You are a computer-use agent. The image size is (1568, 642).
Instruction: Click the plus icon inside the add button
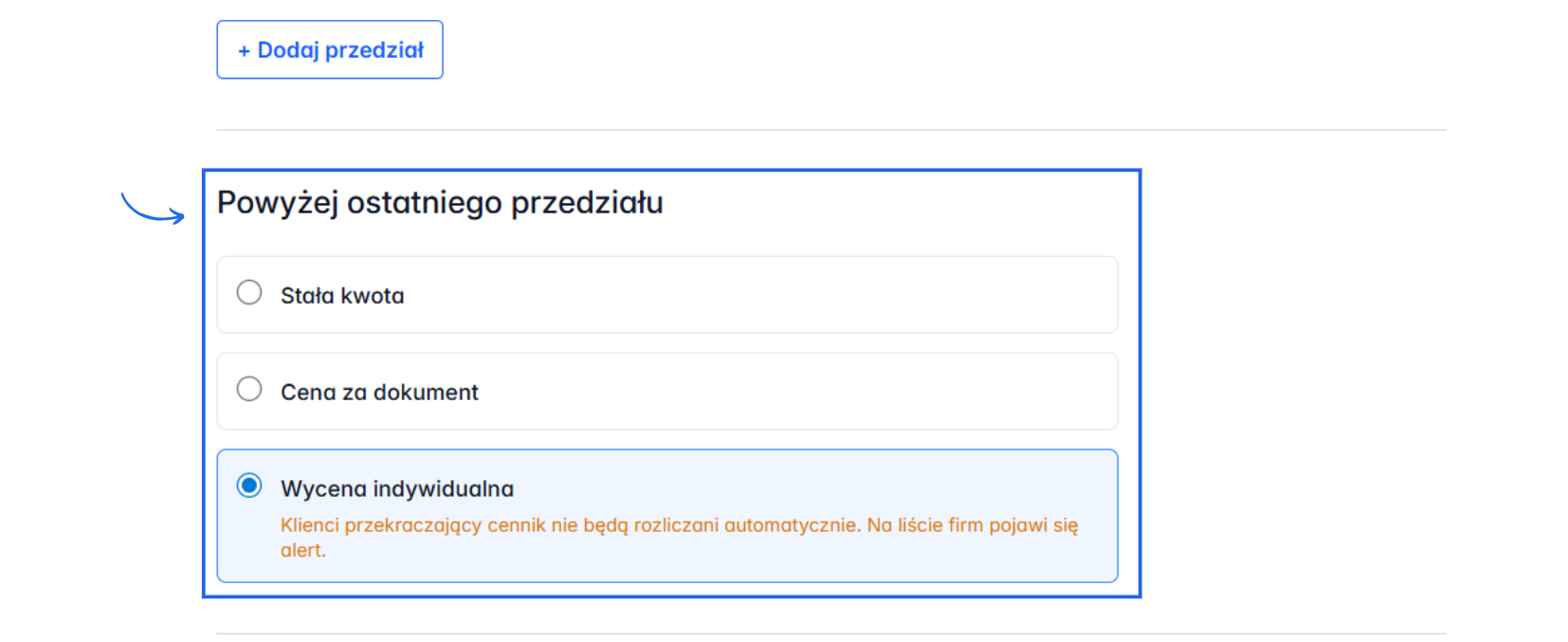(x=245, y=50)
